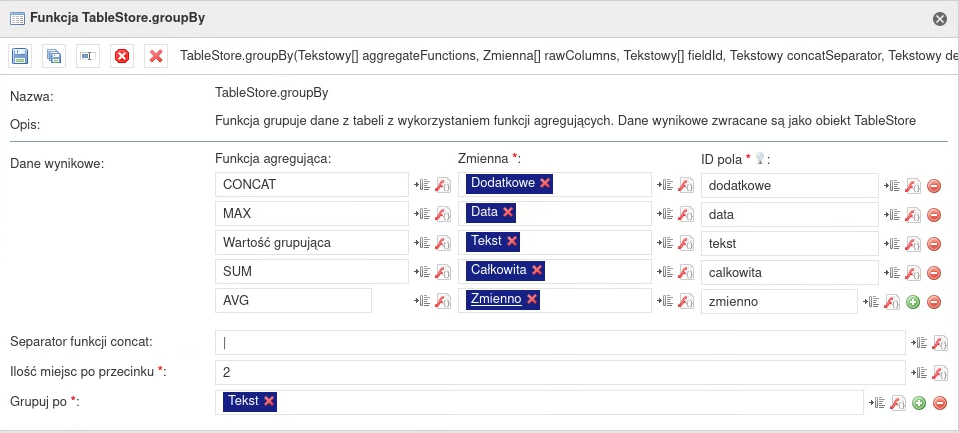Click the ID pola field containing tekst
Viewport: 959px width, 433px height.
(790, 243)
